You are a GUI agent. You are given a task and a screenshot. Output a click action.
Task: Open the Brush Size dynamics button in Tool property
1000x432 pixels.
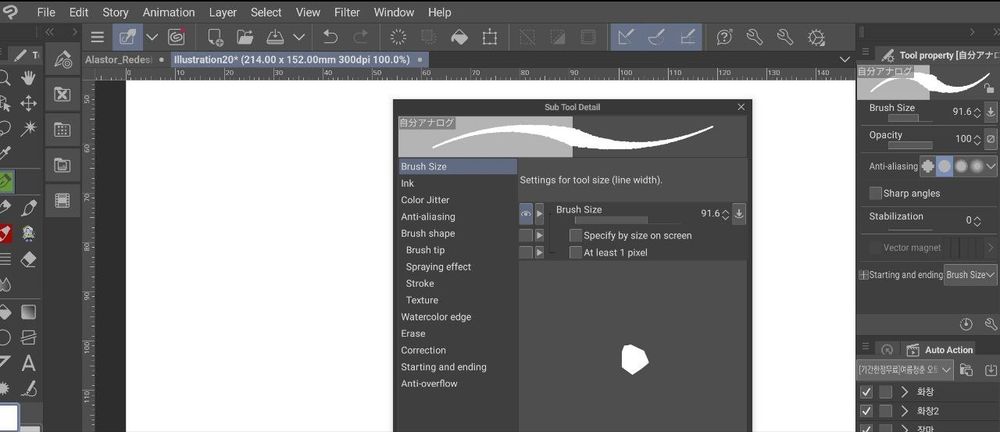pyautogui.click(x=990, y=112)
